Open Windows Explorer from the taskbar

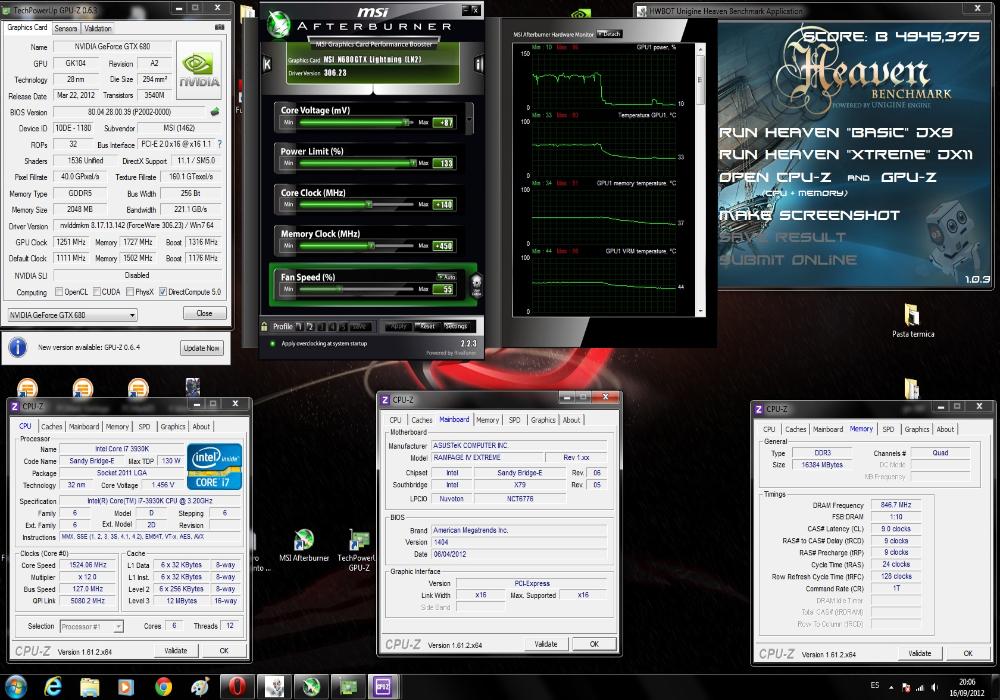[x=90, y=687]
